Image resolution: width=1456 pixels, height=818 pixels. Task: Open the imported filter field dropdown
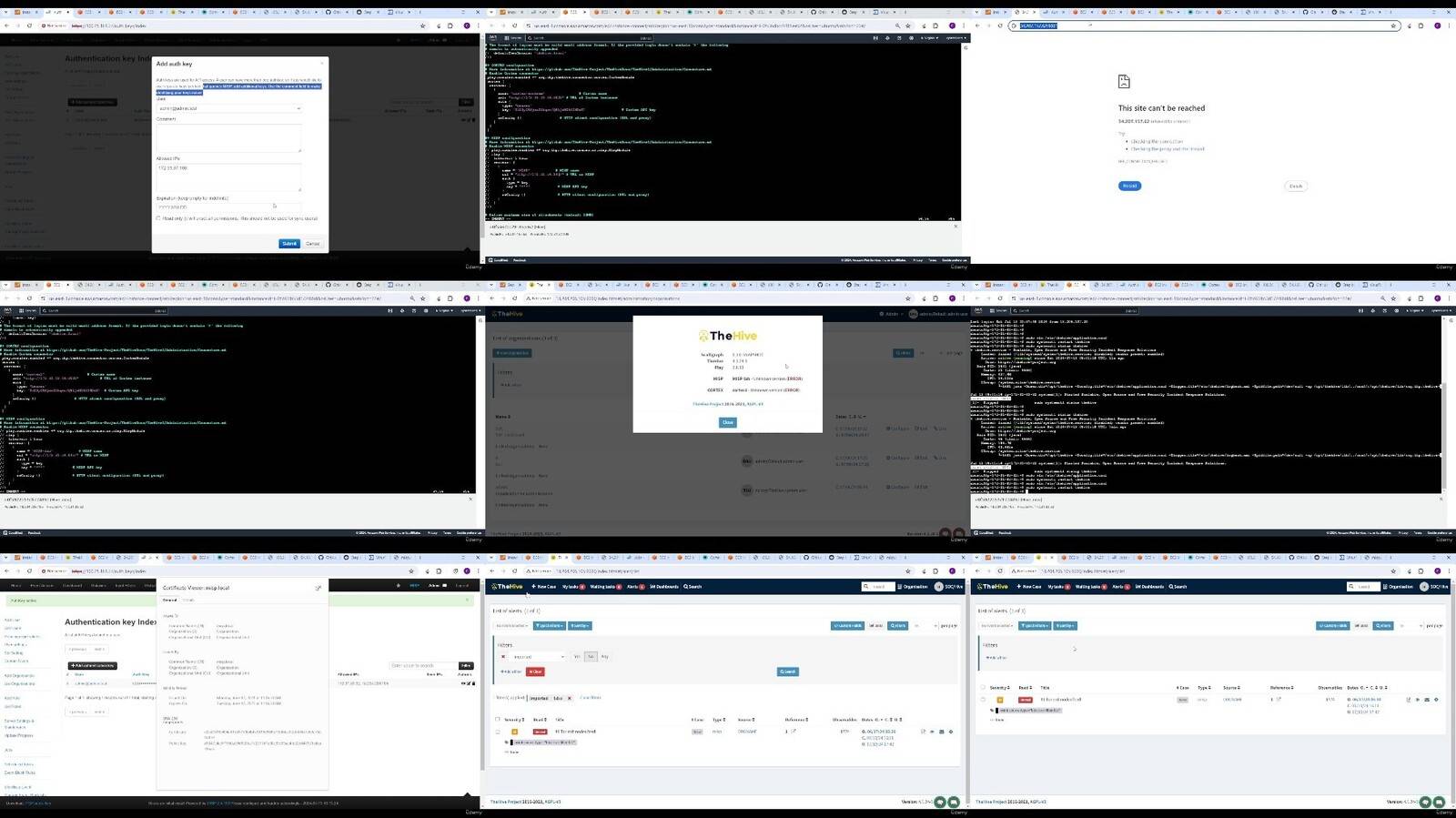pos(537,657)
